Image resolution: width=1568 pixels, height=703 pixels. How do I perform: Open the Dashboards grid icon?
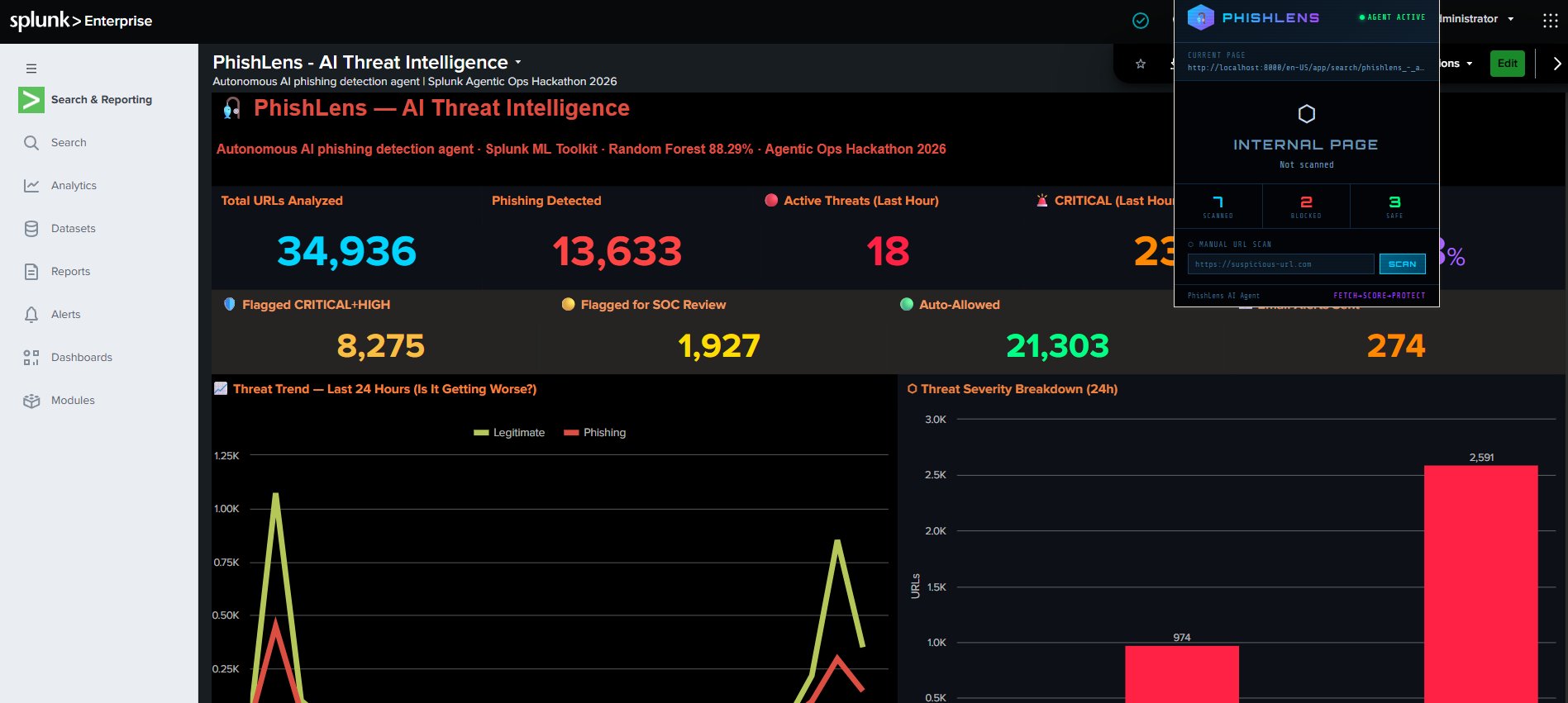point(31,358)
